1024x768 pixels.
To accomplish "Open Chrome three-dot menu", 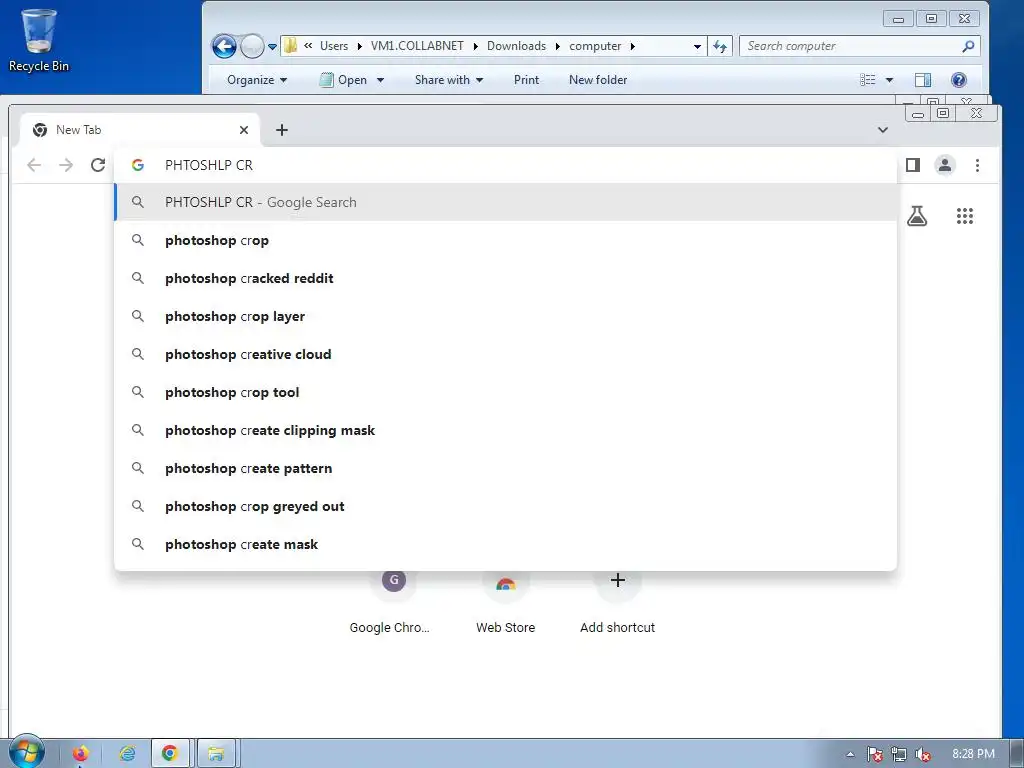I will (x=978, y=165).
